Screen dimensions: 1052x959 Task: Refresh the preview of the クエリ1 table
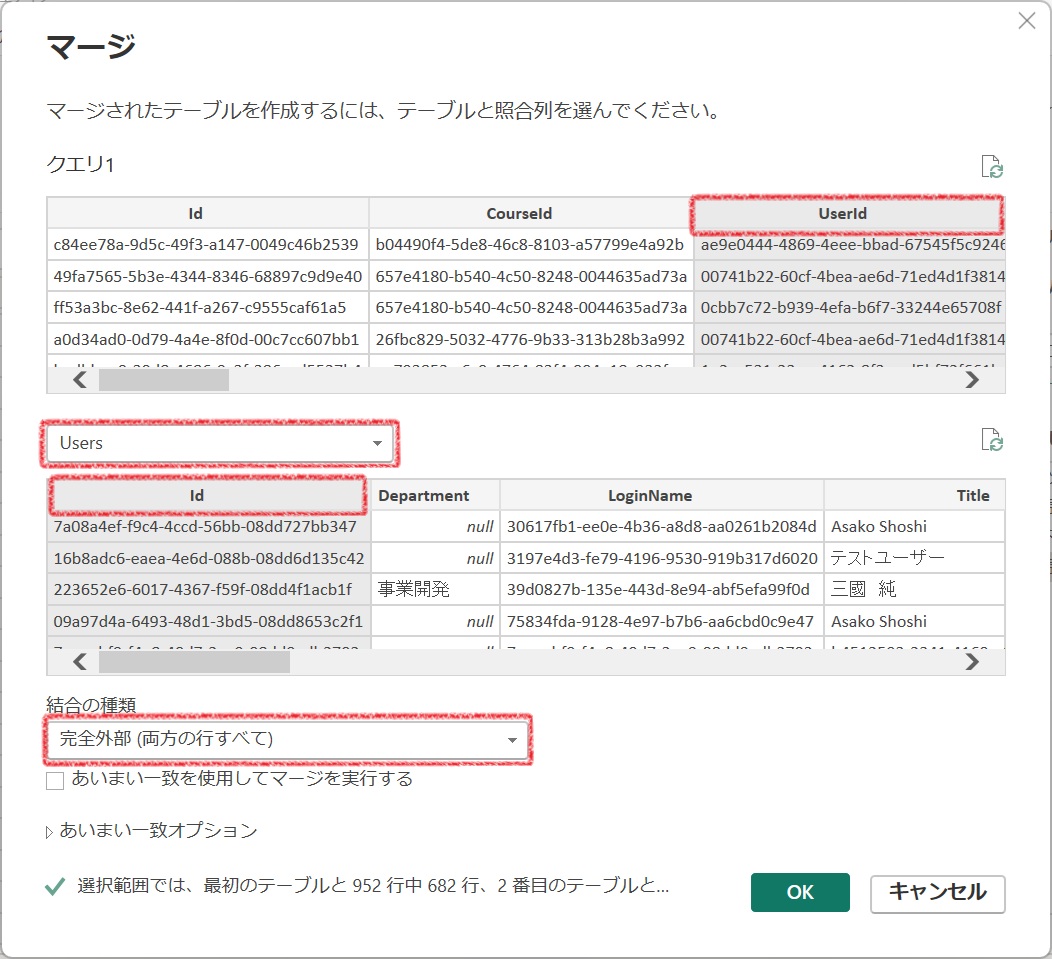point(993,165)
